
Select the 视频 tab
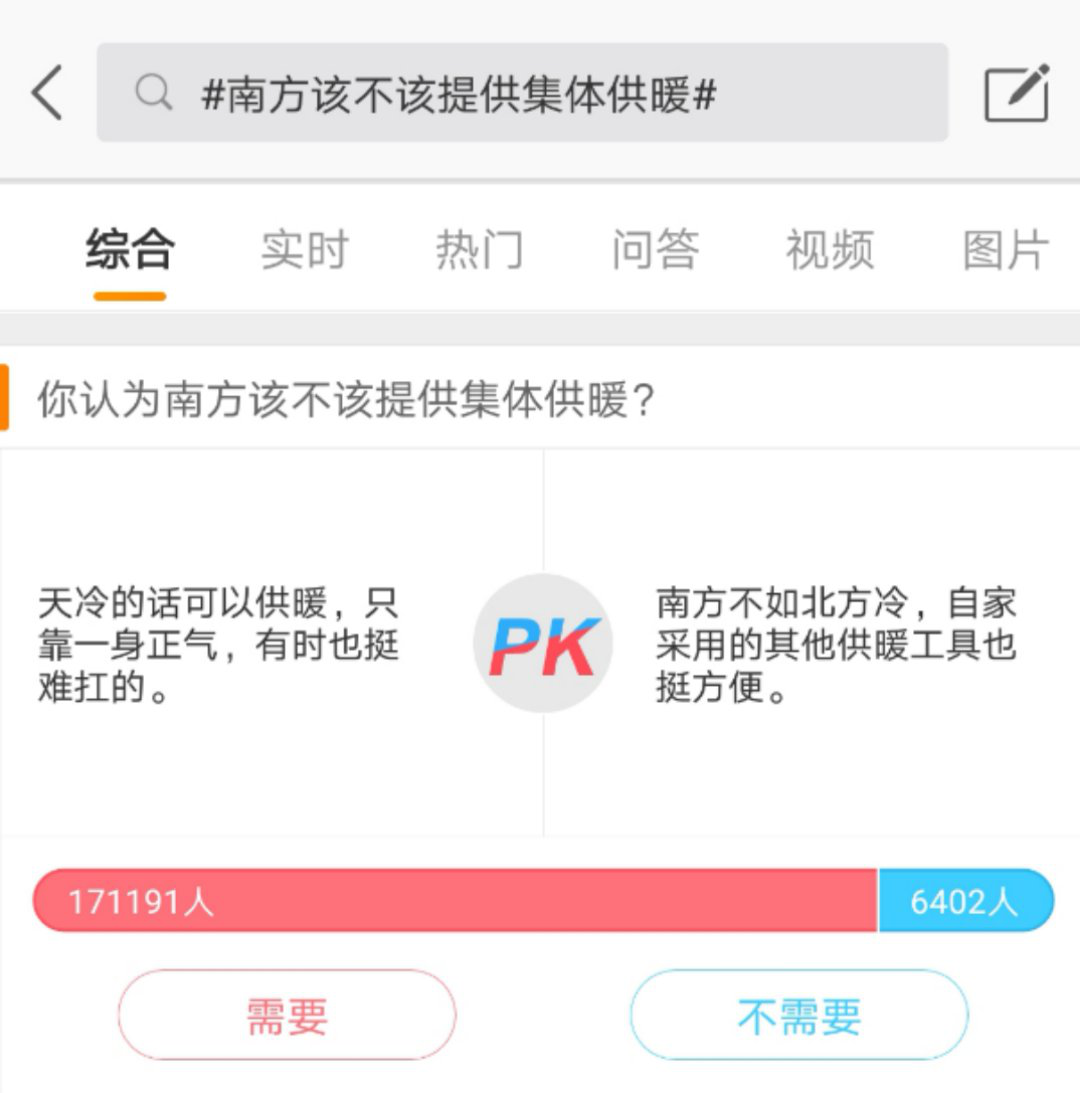(x=829, y=249)
